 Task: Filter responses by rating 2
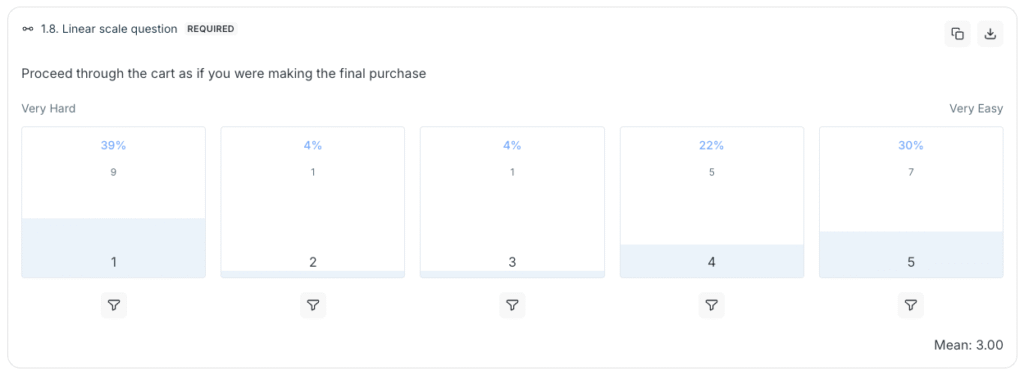pyautogui.click(x=313, y=305)
